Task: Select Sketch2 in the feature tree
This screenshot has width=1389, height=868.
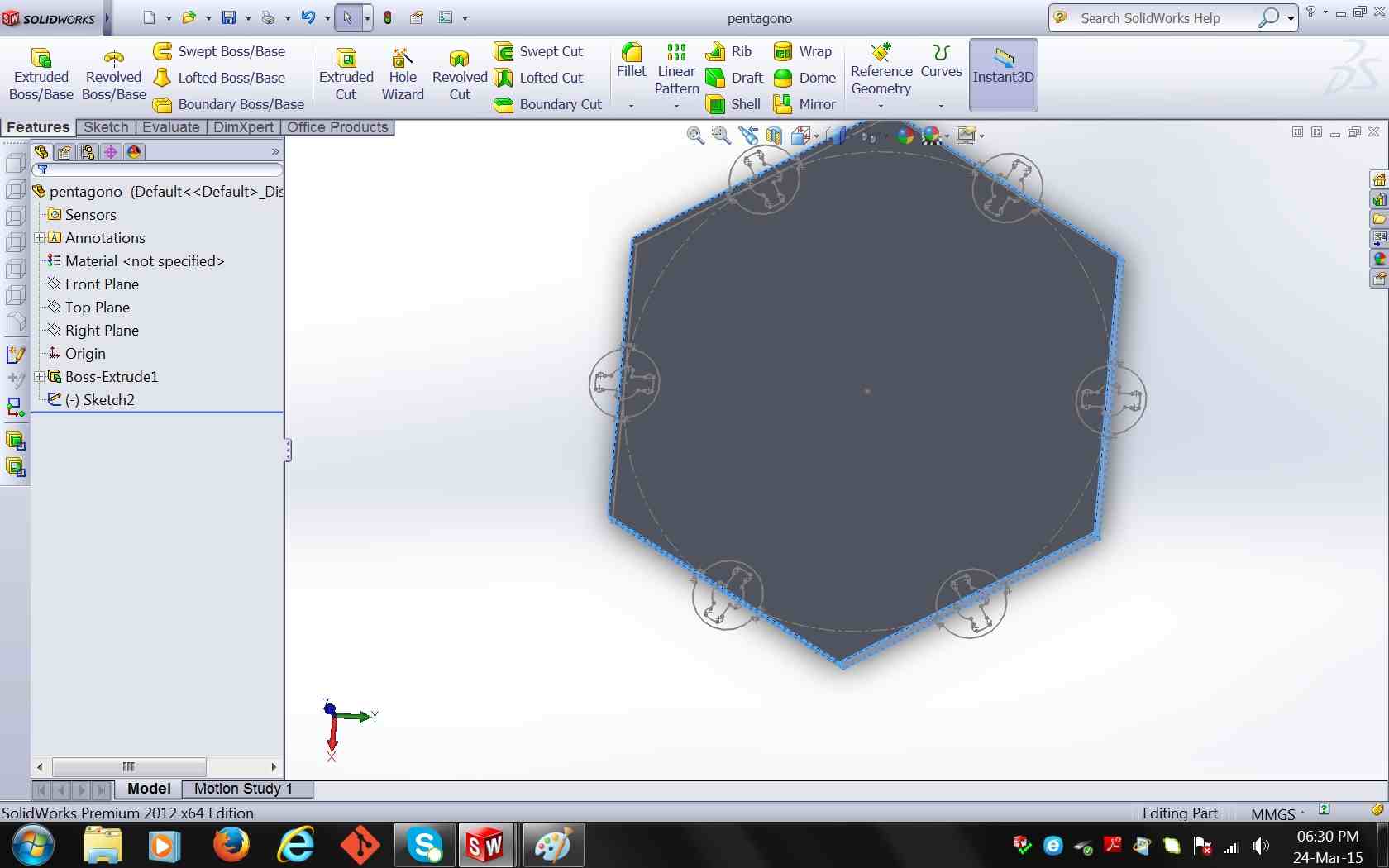Action: pos(99,400)
